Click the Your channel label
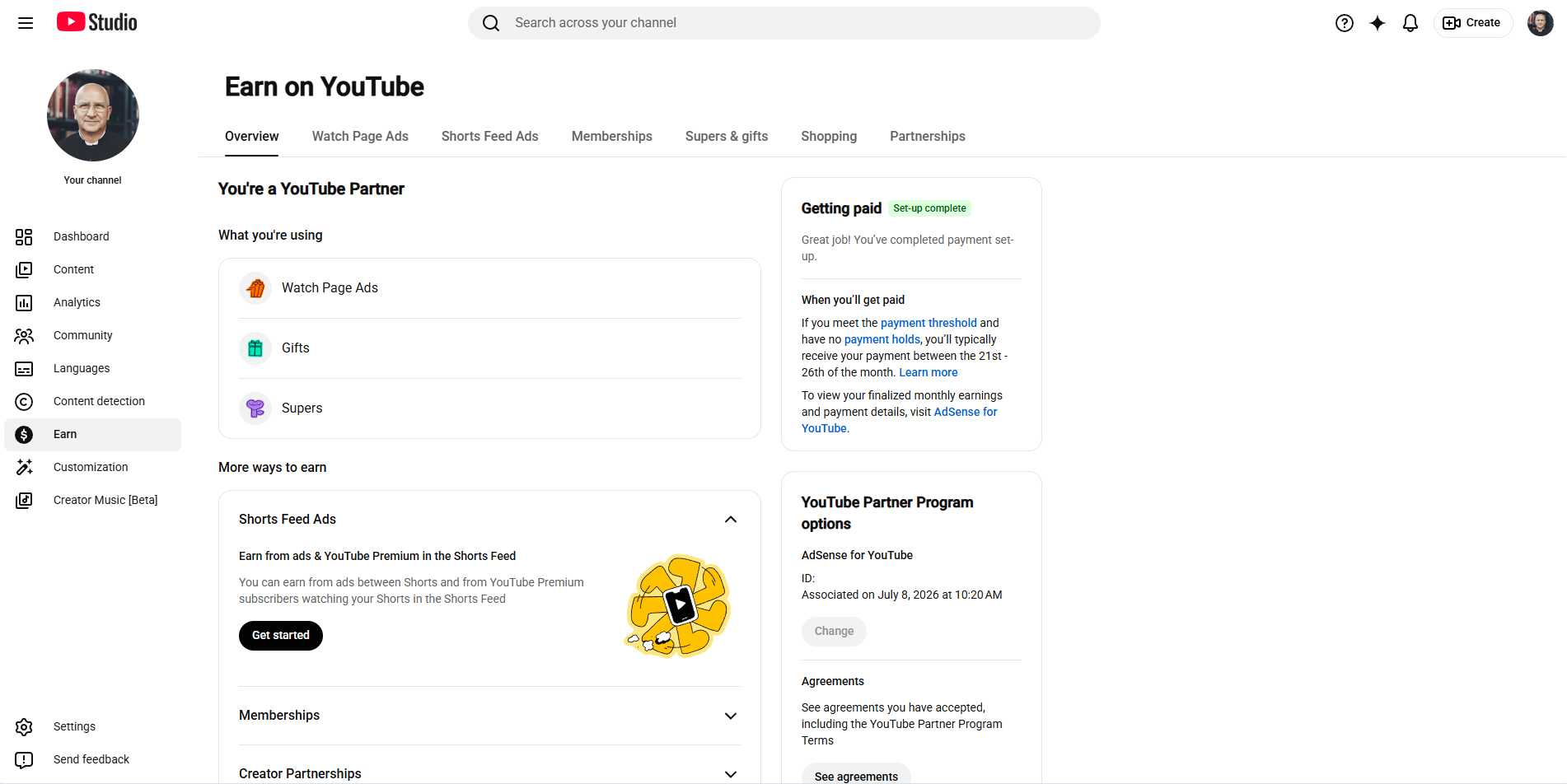The height and width of the screenshot is (784, 1567). point(92,180)
